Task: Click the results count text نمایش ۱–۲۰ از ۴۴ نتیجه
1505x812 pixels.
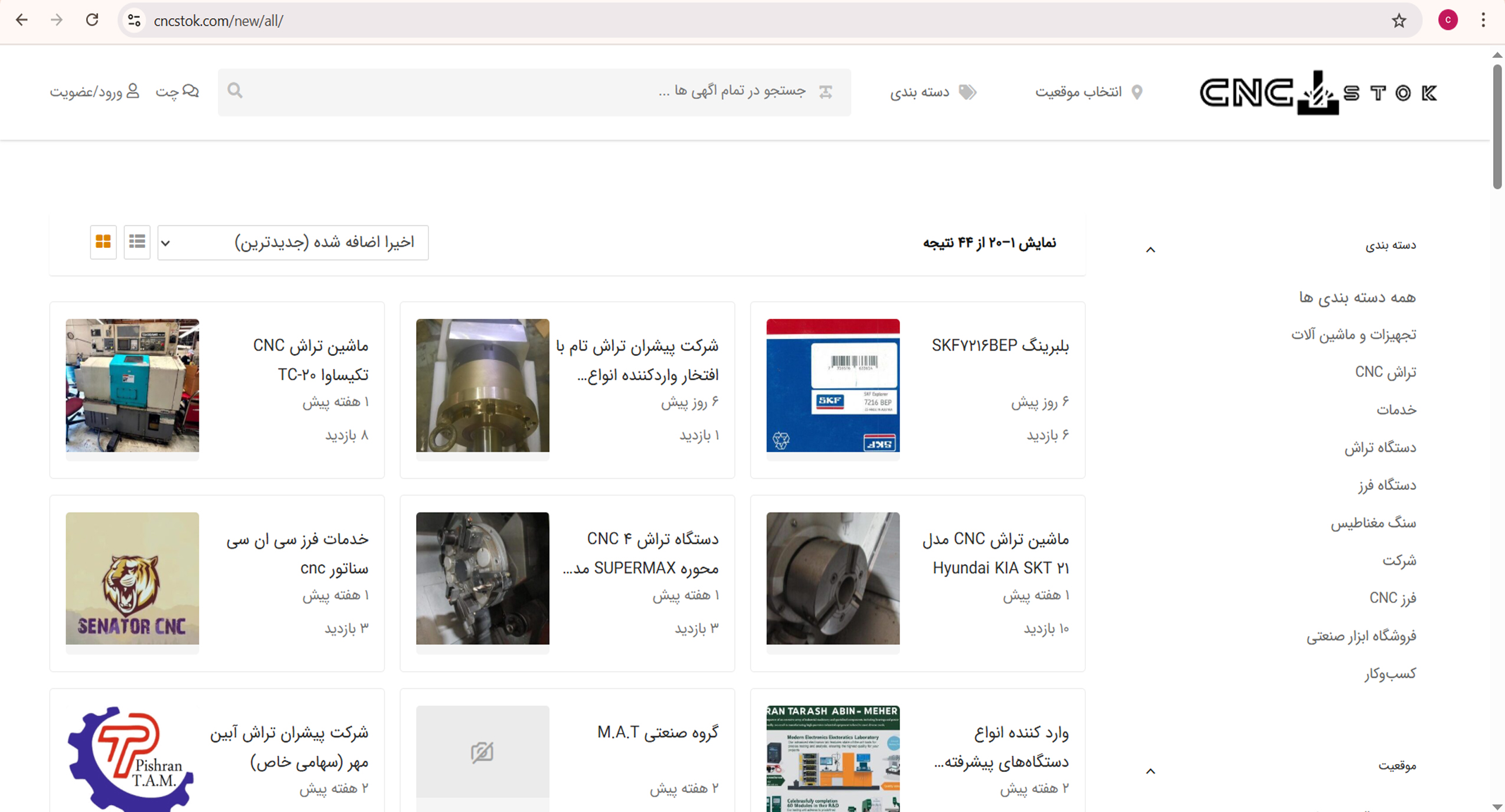Action: tap(989, 243)
